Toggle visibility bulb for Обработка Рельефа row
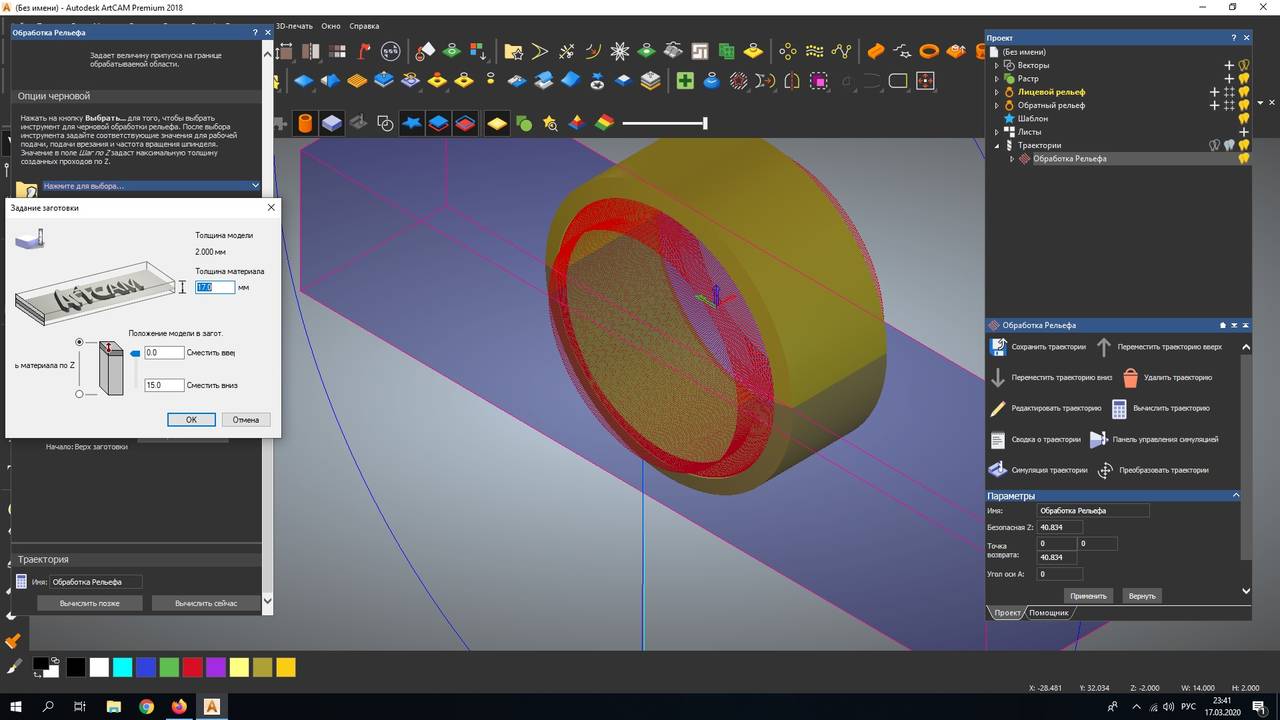This screenshot has width=1280, height=720. (x=1244, y=158)
